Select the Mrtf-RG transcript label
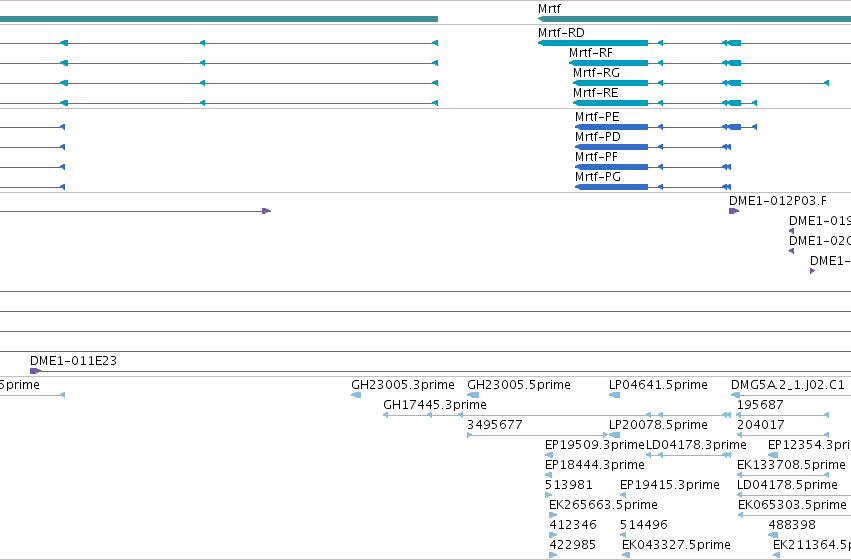Viewport: 851px width, 560px height. click(596, 73)
